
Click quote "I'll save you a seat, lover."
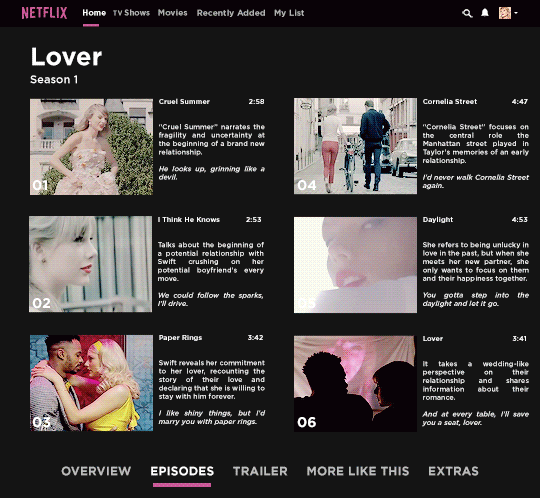pyautogui.click(x=476, y=418)
